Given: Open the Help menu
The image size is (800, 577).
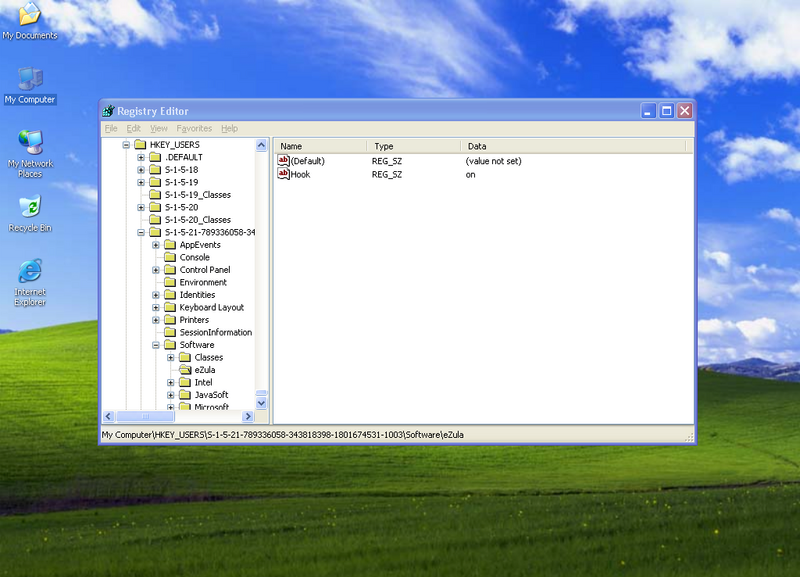Looking at the screenshot, I should (x=229, y=128).
